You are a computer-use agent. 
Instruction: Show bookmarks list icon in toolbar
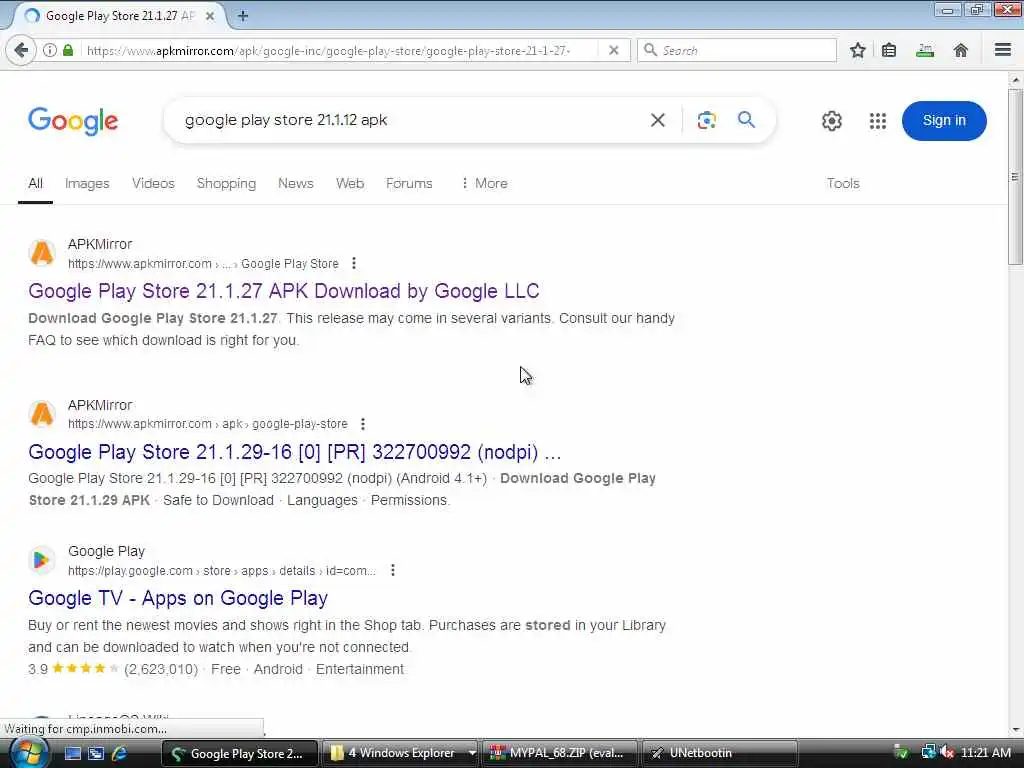pos(889,50)
